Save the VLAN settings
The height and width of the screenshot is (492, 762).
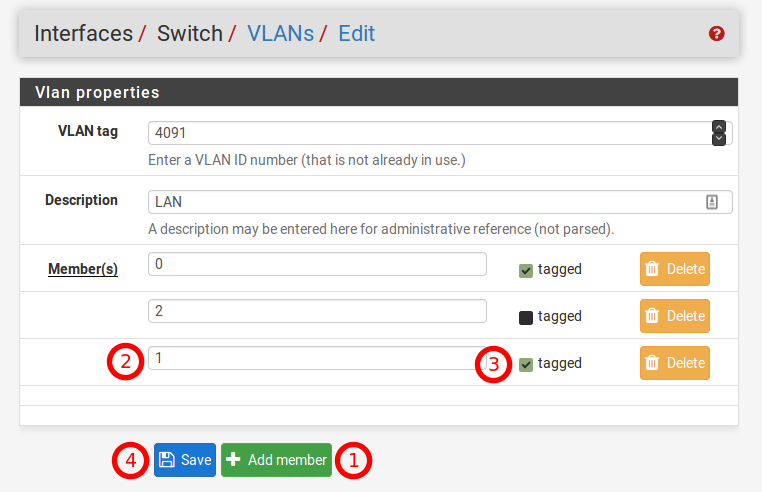[x=185, y=460]
